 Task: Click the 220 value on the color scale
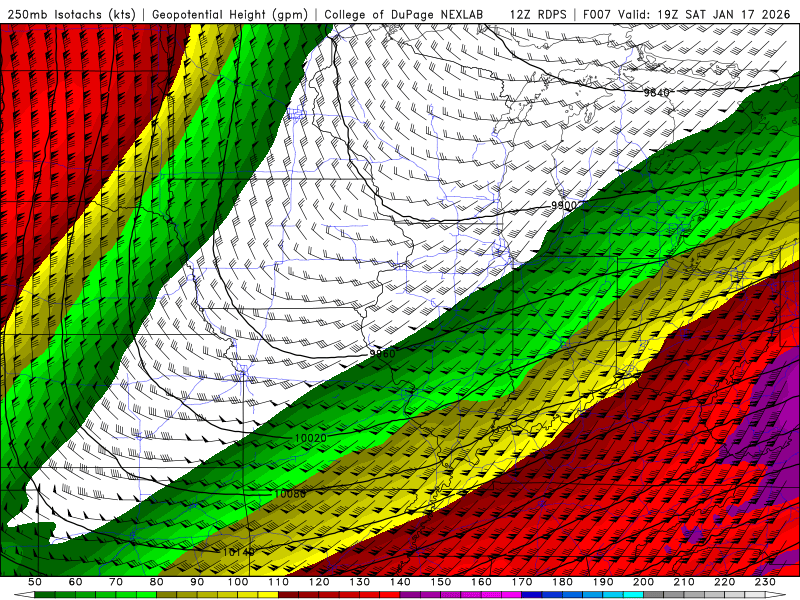click(724, 582)
